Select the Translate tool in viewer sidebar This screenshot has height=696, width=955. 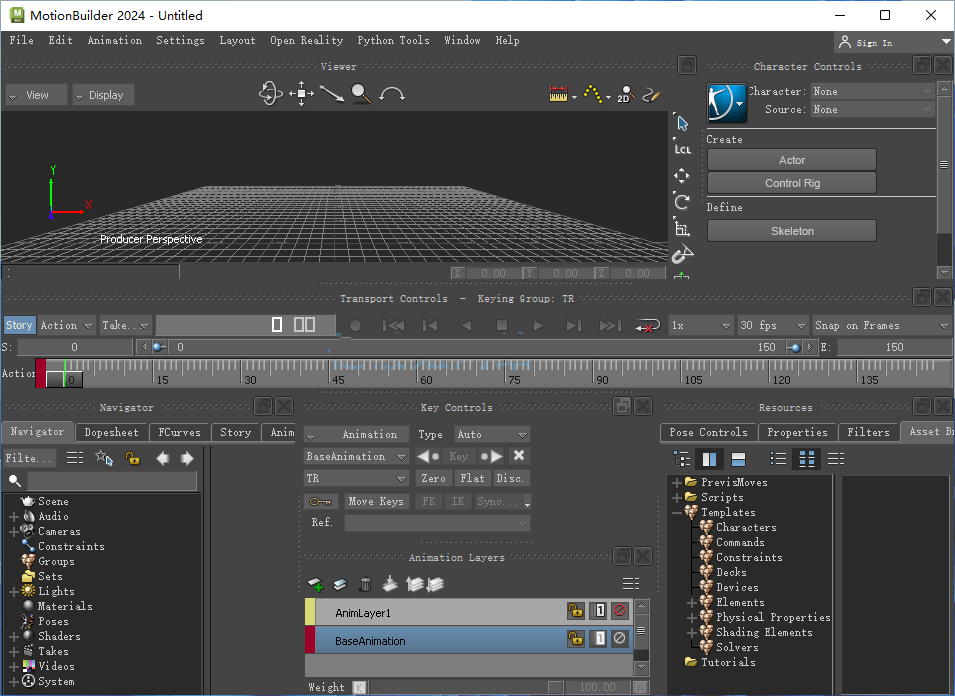click(x=682, y=176)
